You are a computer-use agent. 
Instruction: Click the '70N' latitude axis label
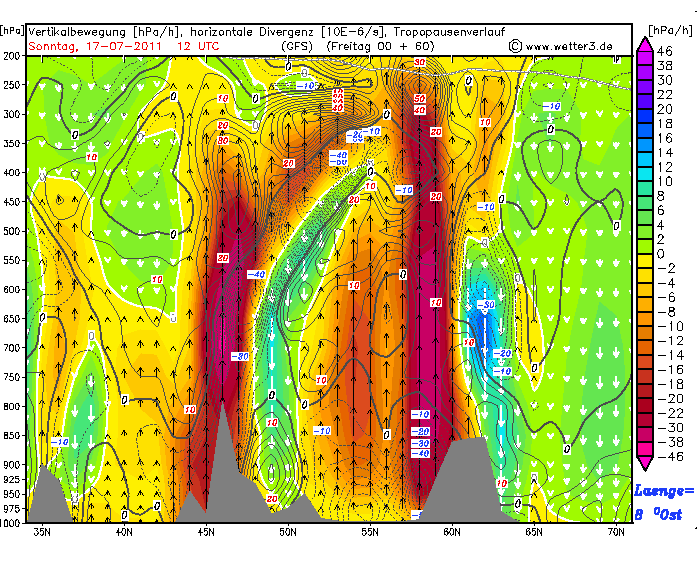[616, 532]
